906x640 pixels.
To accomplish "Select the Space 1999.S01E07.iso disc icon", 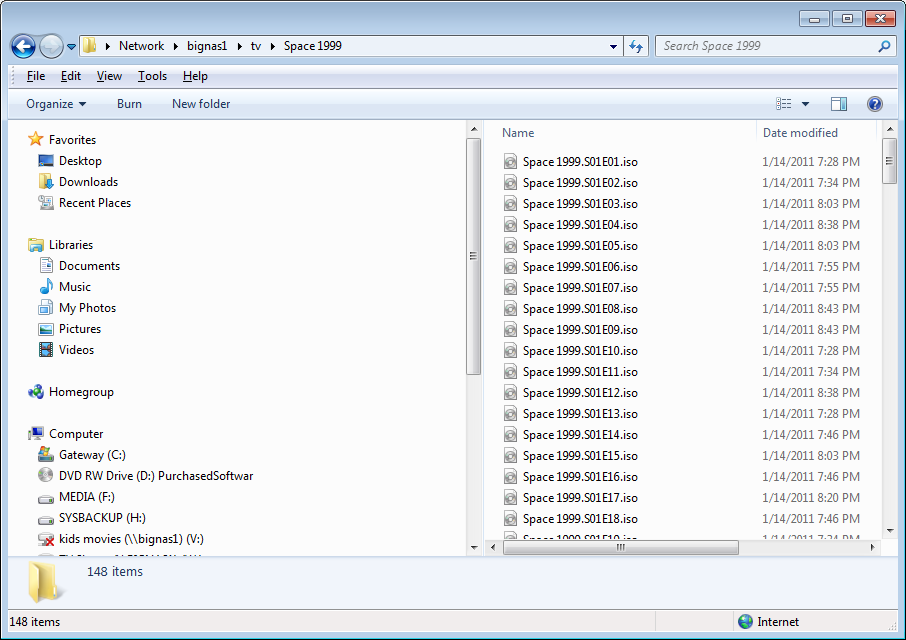I will point(510,288).
